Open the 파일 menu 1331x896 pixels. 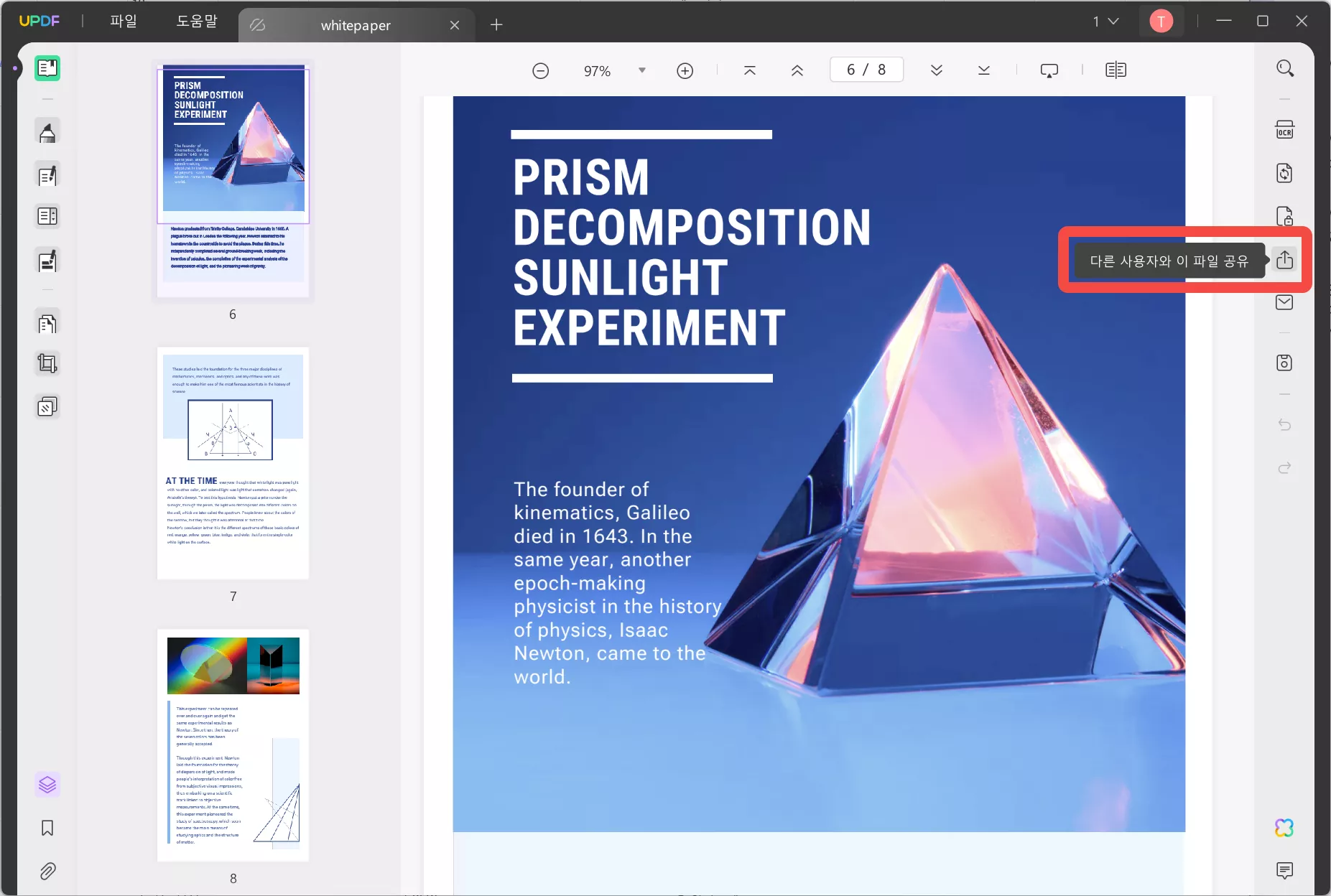(x=124, y=22)
